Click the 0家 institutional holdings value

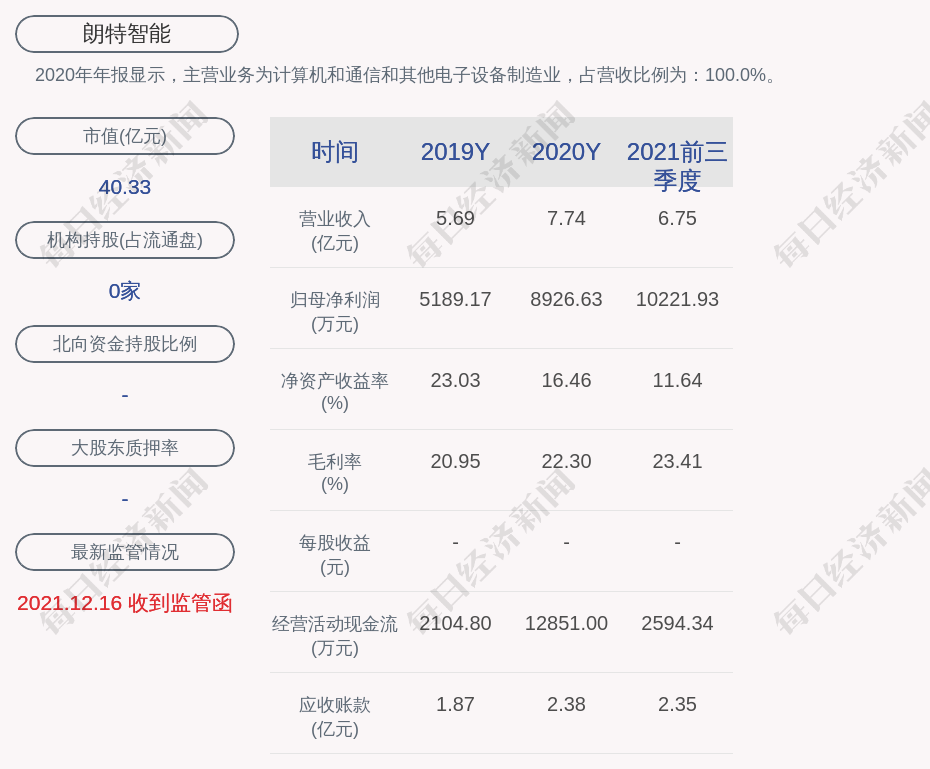coord(125,291)
